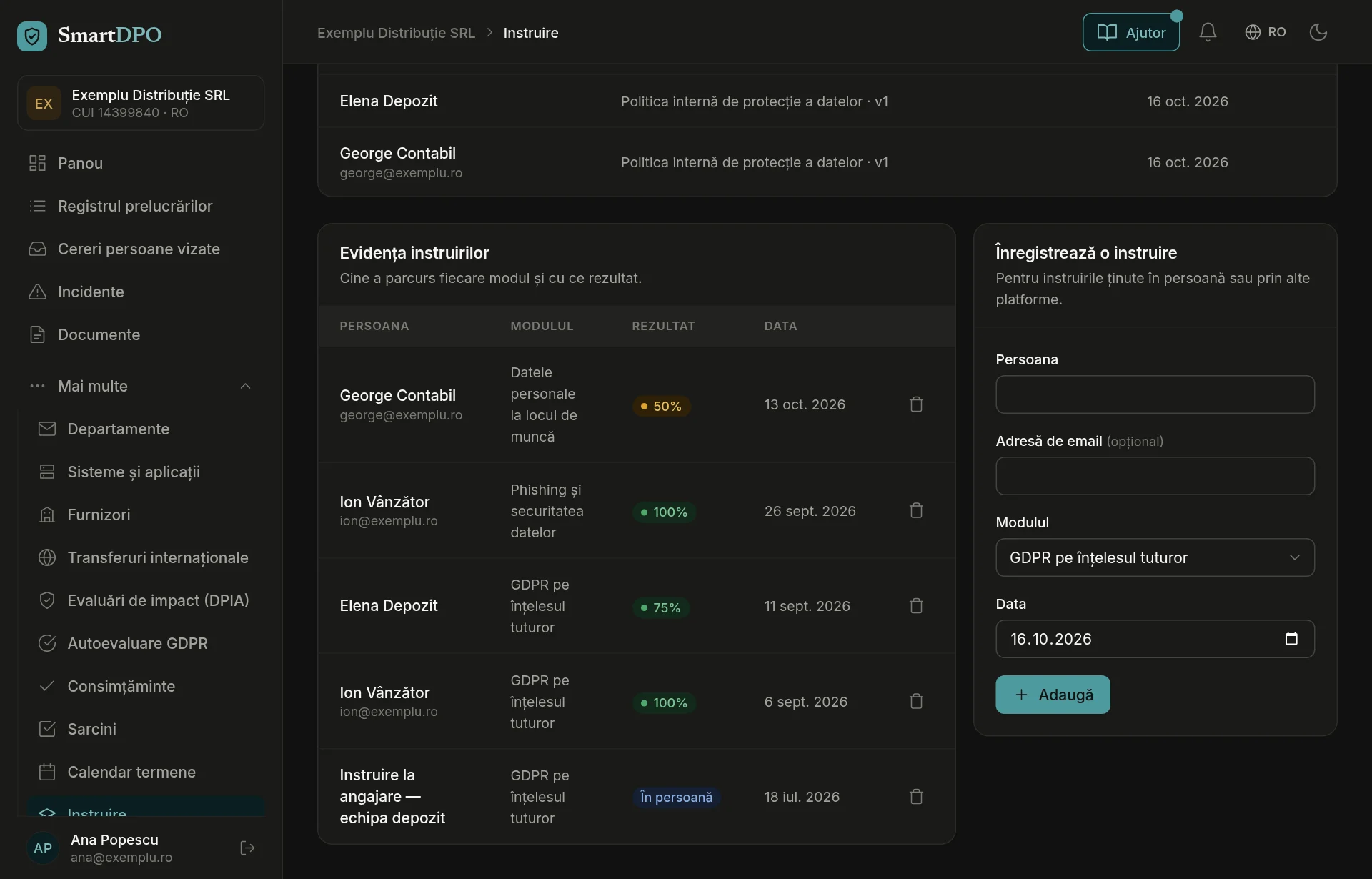
Task: Switch company Exemplu Distribuție SRL selector
Action: (141, 103)
